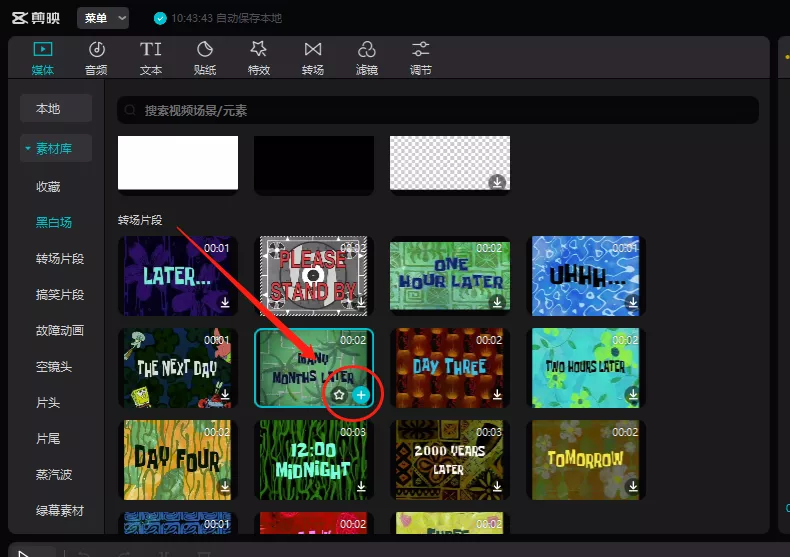790x557 pixels.
Task: Download the THE NEXT DAY clip
Action: [x=225, y=394]
